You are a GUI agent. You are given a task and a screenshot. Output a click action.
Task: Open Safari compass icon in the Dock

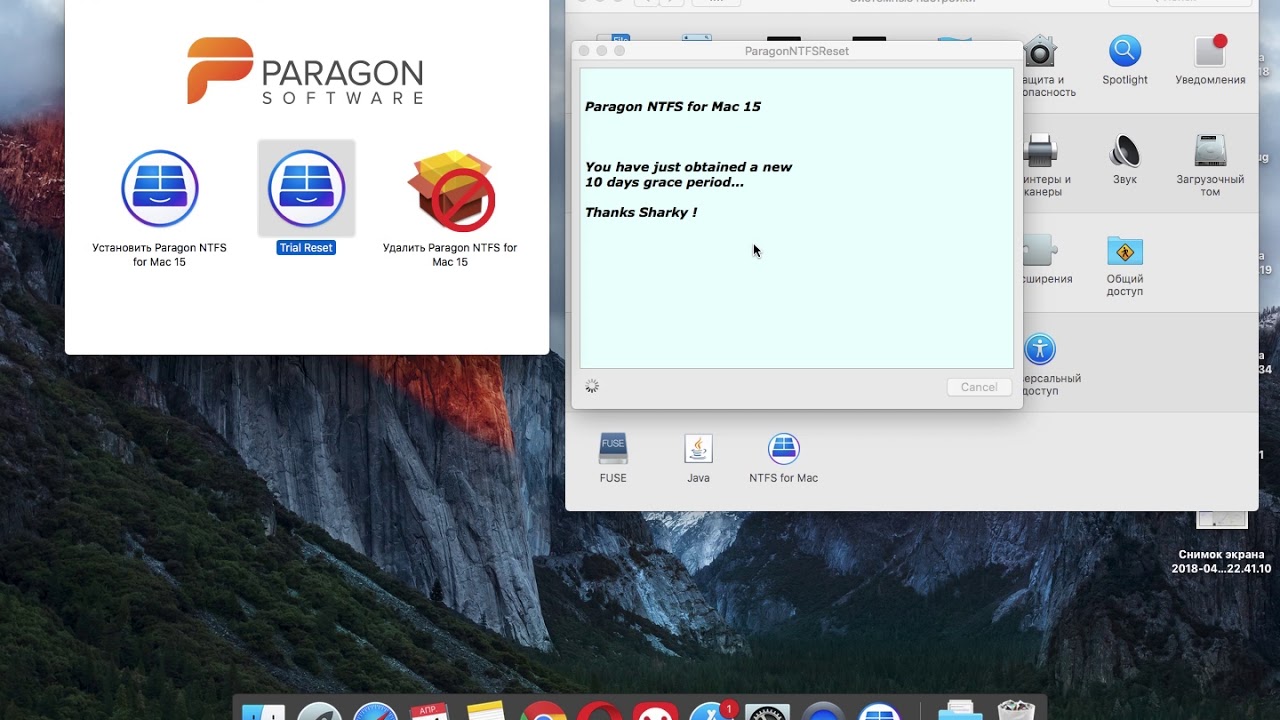click(375, 711)
